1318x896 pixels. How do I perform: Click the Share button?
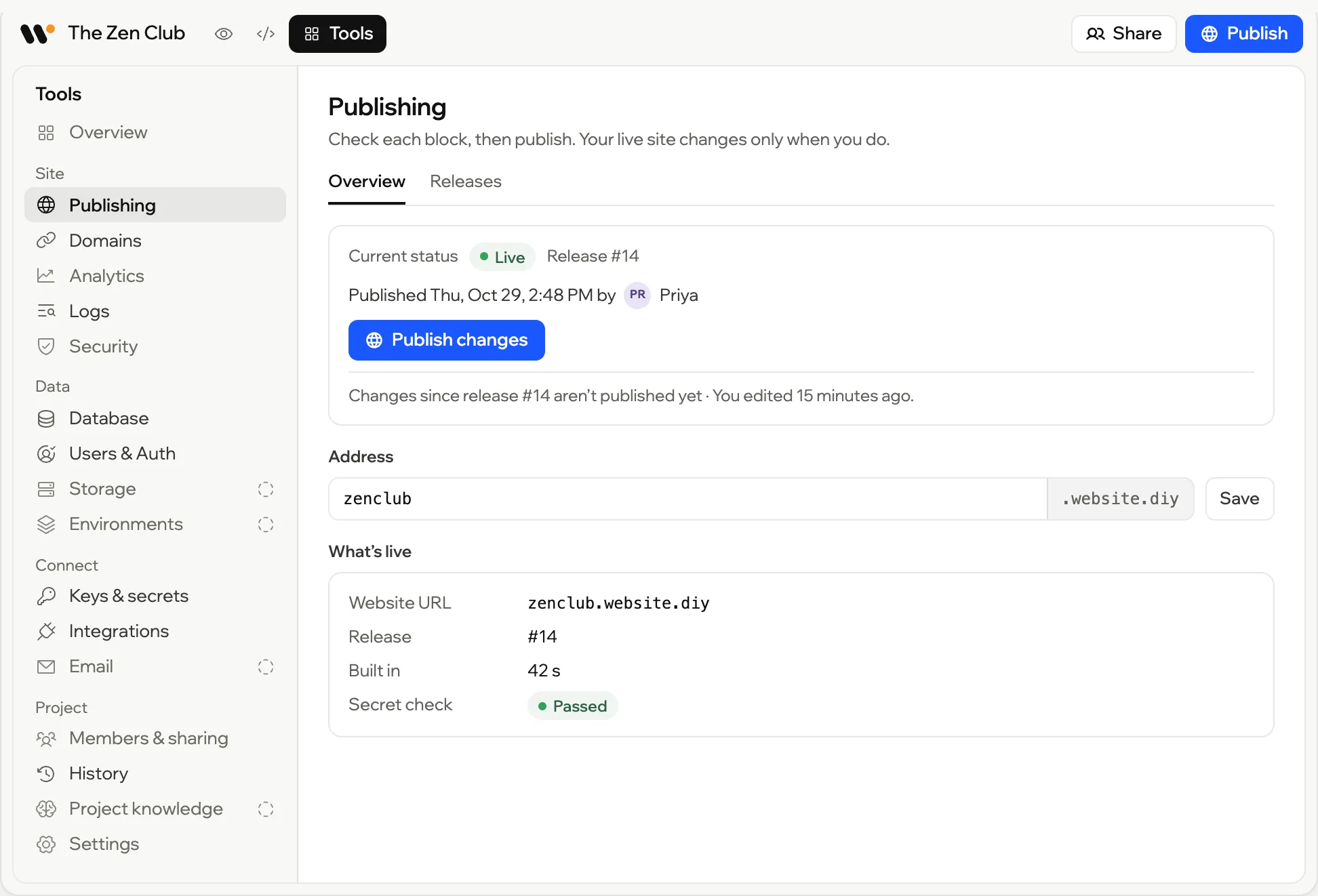tap(1123, 34)
